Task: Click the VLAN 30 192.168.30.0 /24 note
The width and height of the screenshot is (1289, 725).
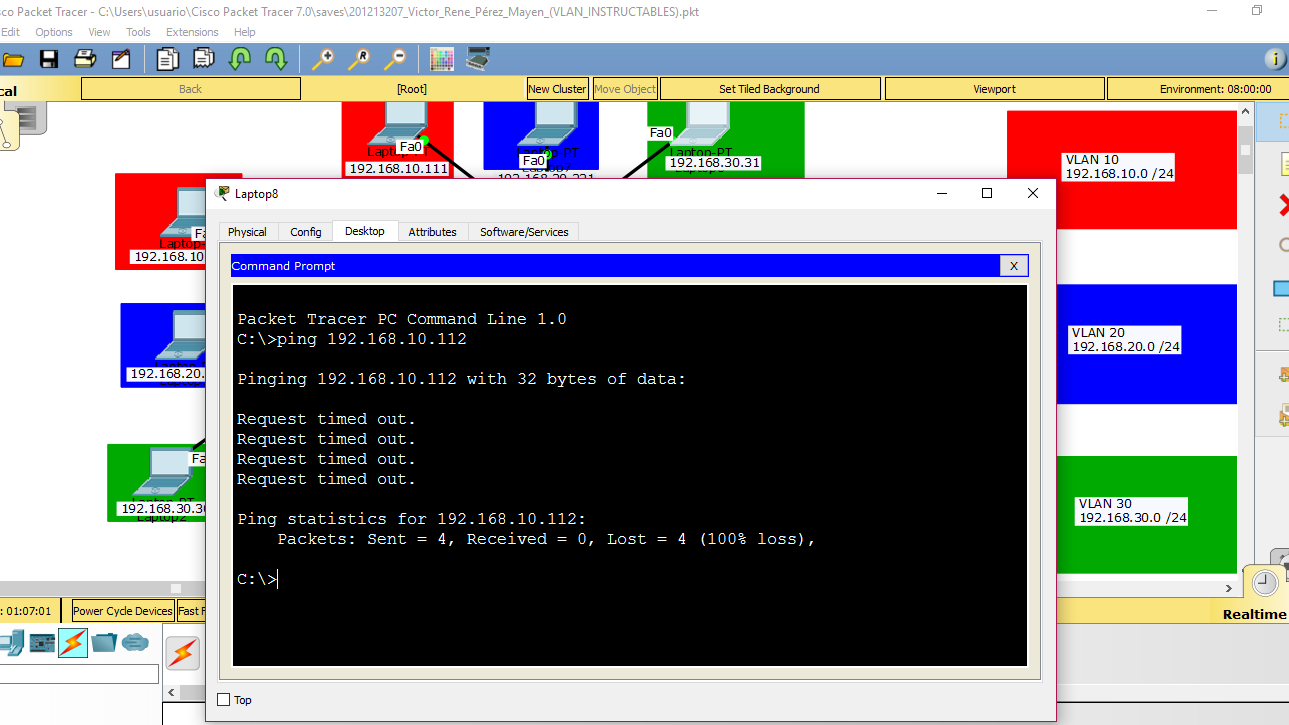Action: [1132, 511]
